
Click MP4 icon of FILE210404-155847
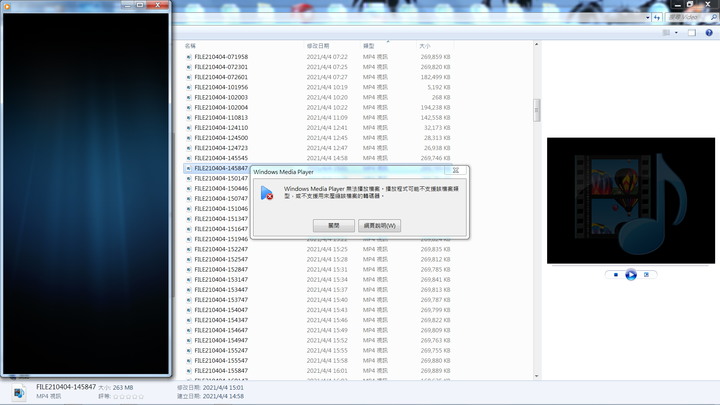(188, 371)
